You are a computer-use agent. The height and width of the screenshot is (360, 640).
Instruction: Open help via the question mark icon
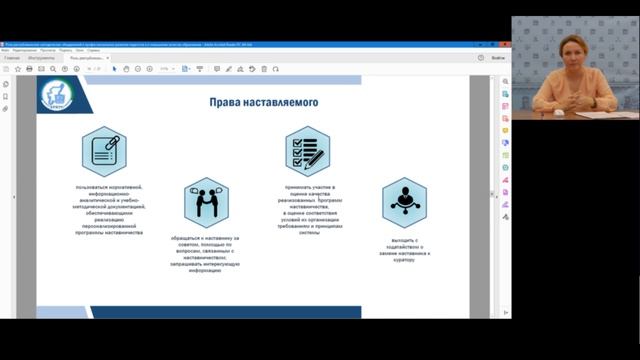click(481, 58)
